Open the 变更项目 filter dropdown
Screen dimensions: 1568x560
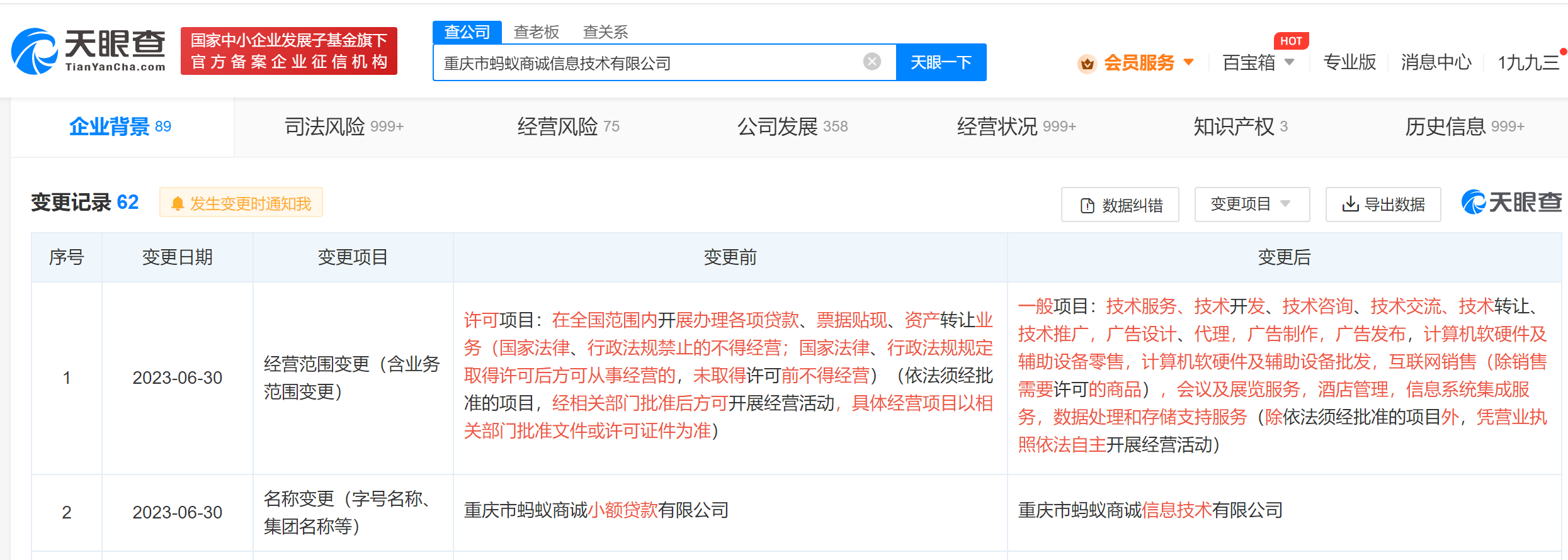pyautogui.click(x=1252, y=204)
